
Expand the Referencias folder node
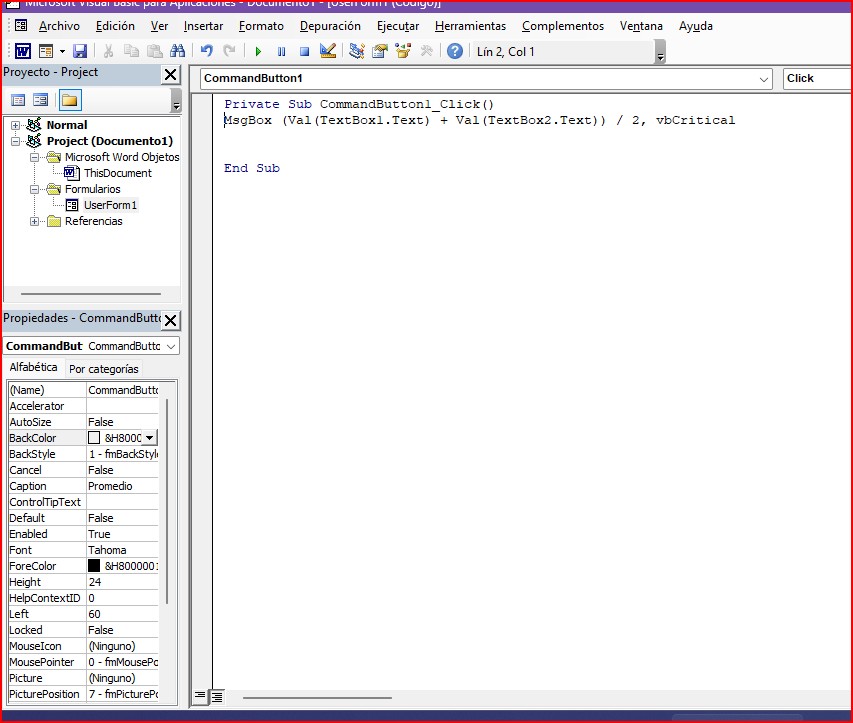35,221
